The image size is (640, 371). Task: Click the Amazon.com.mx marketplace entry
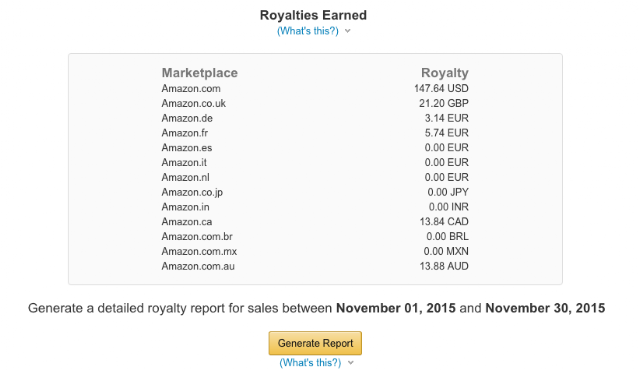pos(199,251)
